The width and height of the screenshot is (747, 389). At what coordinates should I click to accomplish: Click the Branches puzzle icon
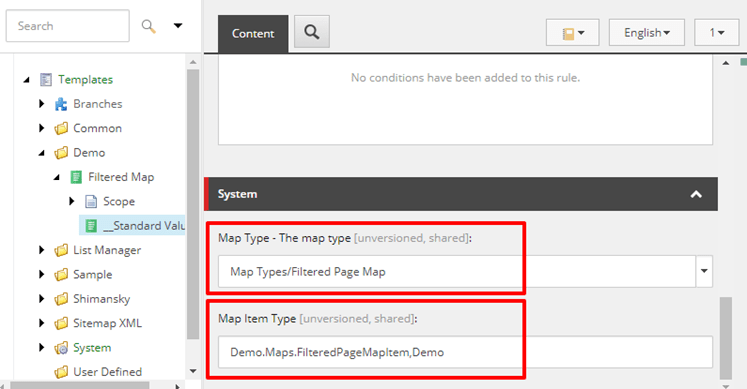[x=61, y=104]
